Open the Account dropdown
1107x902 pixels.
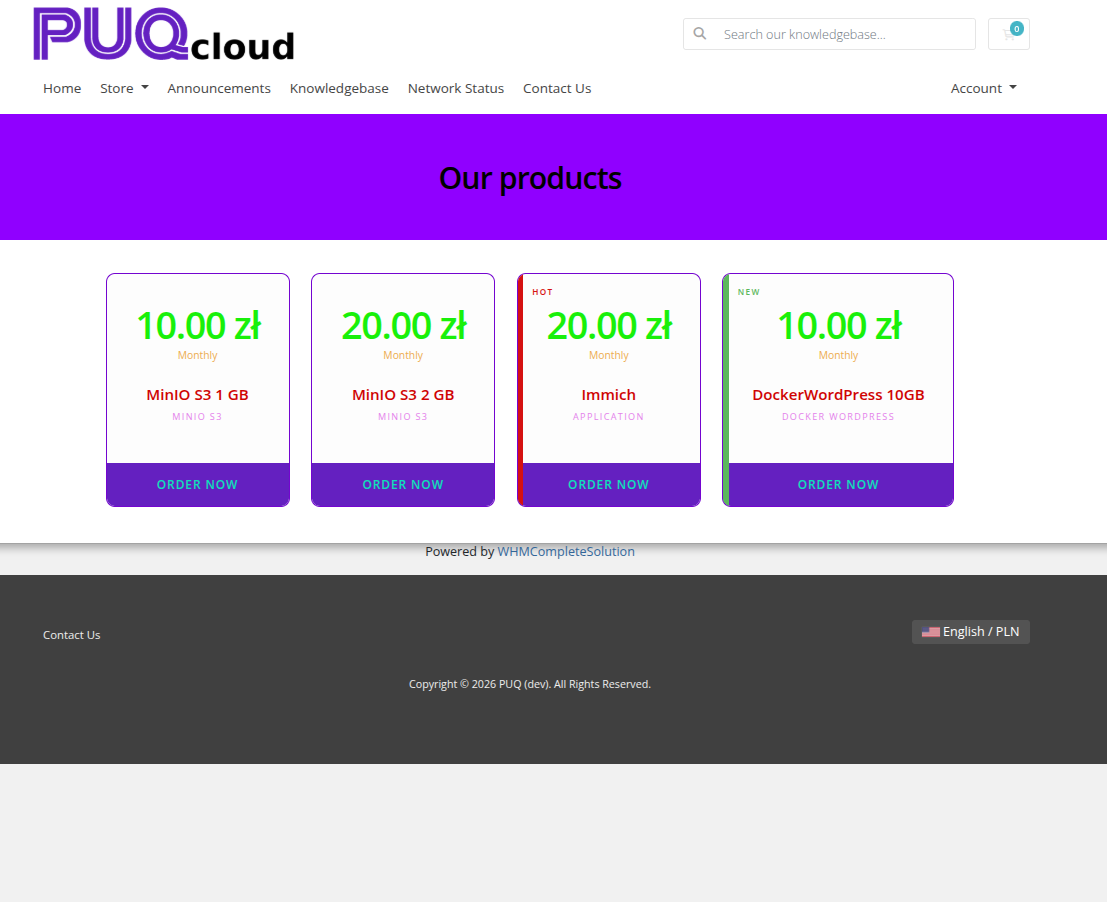[x=983, y=88]
